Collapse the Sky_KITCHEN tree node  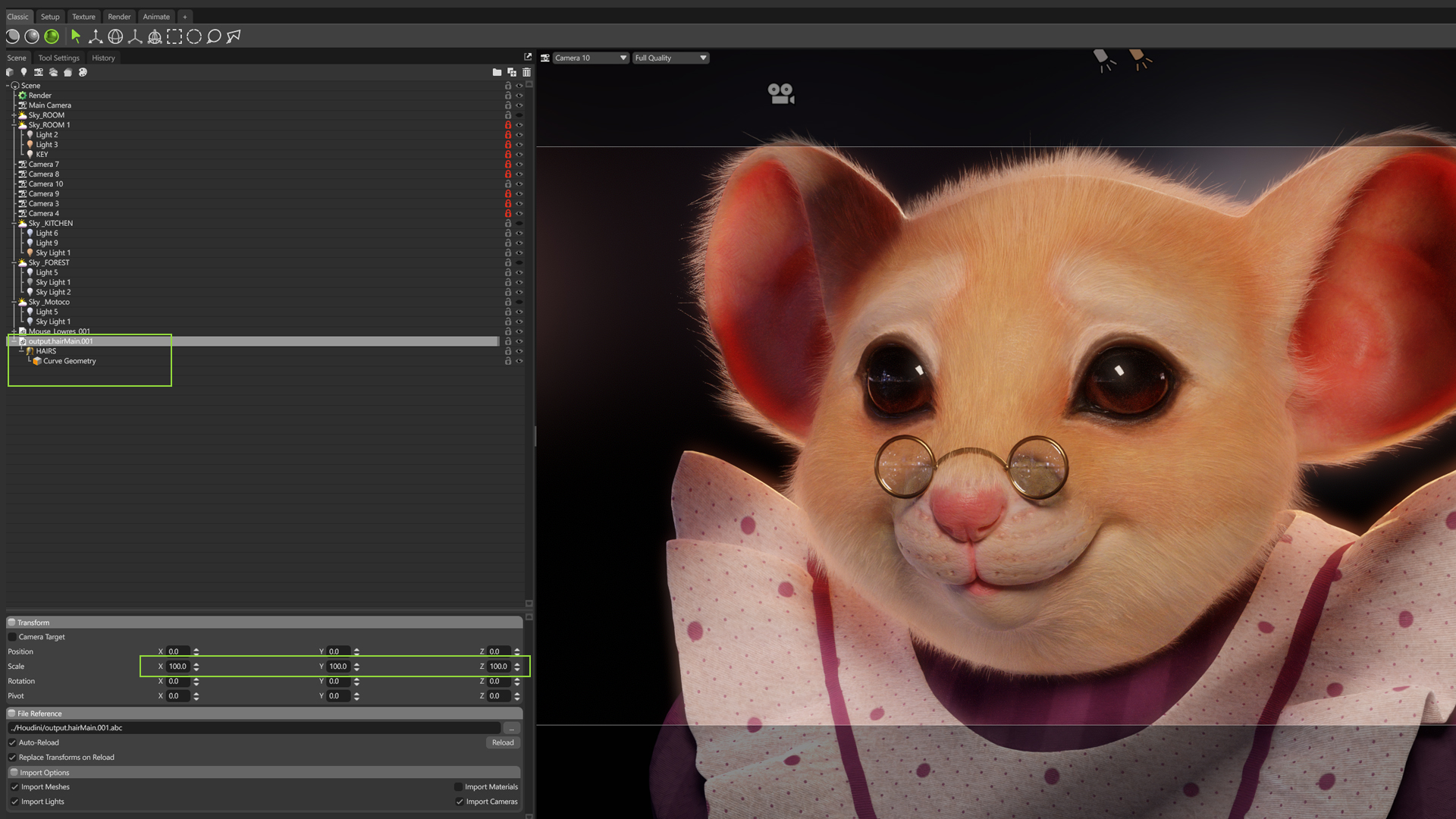pyautogui.click(x=14, y=224)
